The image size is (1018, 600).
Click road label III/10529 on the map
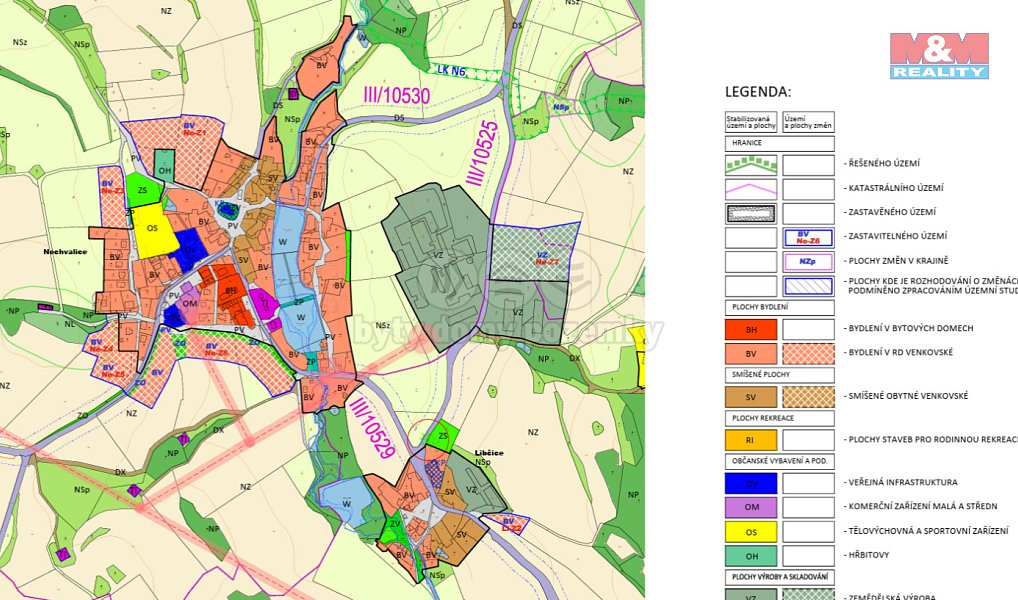tap(372, 428)
